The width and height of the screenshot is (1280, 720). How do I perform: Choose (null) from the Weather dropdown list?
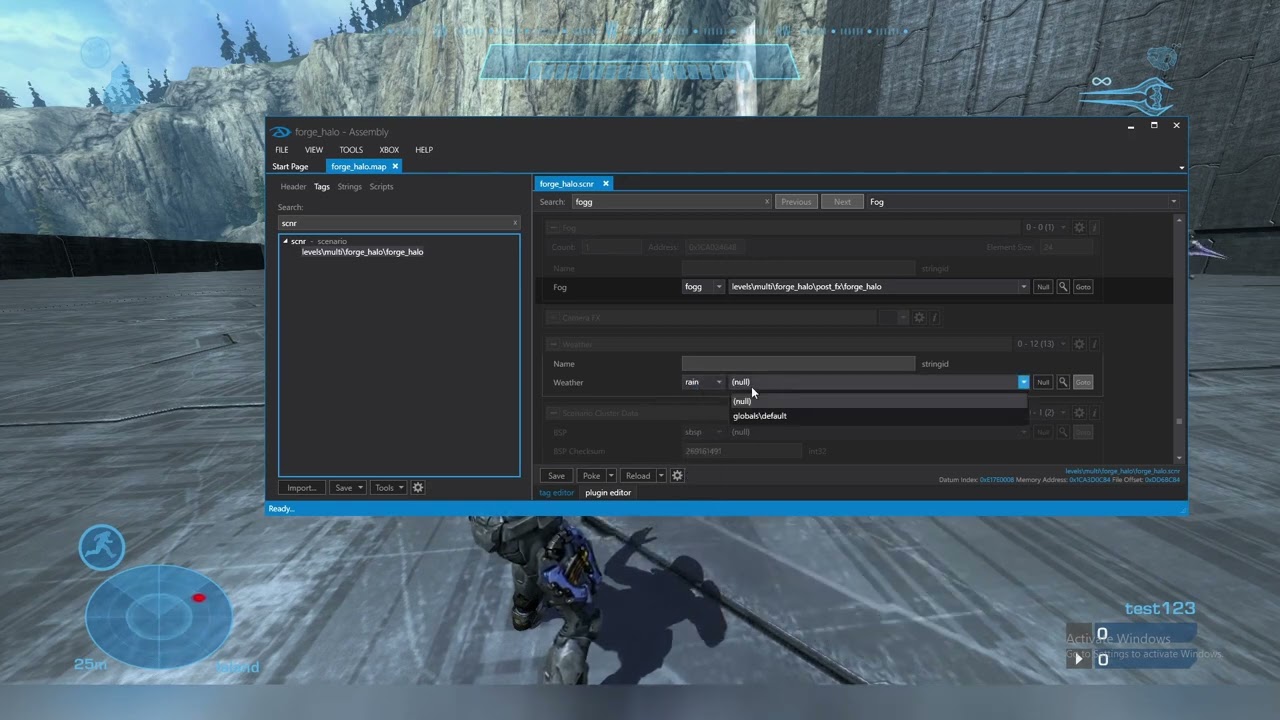[879, 402]
